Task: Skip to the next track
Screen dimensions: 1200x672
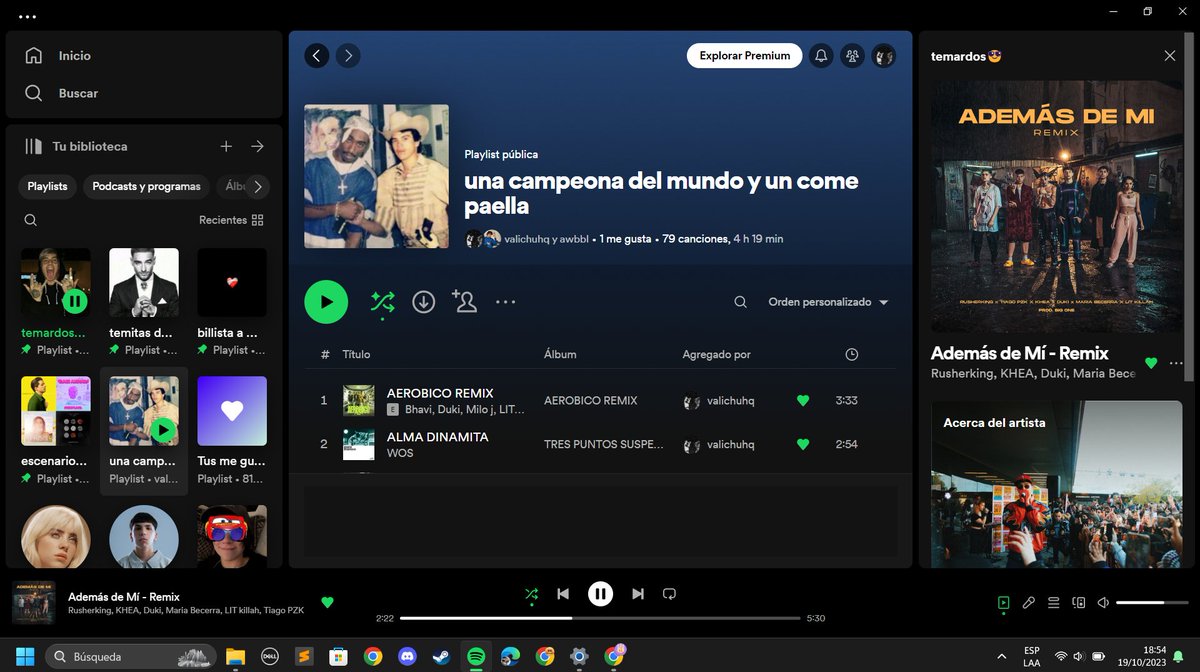Action: tap(638, 594)
